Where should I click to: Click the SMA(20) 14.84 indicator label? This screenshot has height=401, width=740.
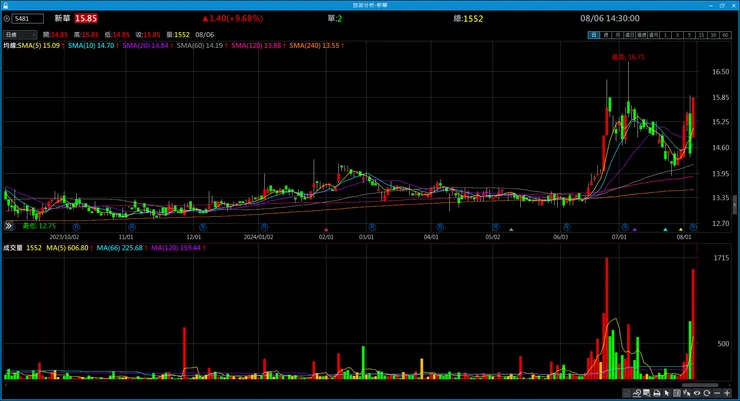(x=145, y=46)
